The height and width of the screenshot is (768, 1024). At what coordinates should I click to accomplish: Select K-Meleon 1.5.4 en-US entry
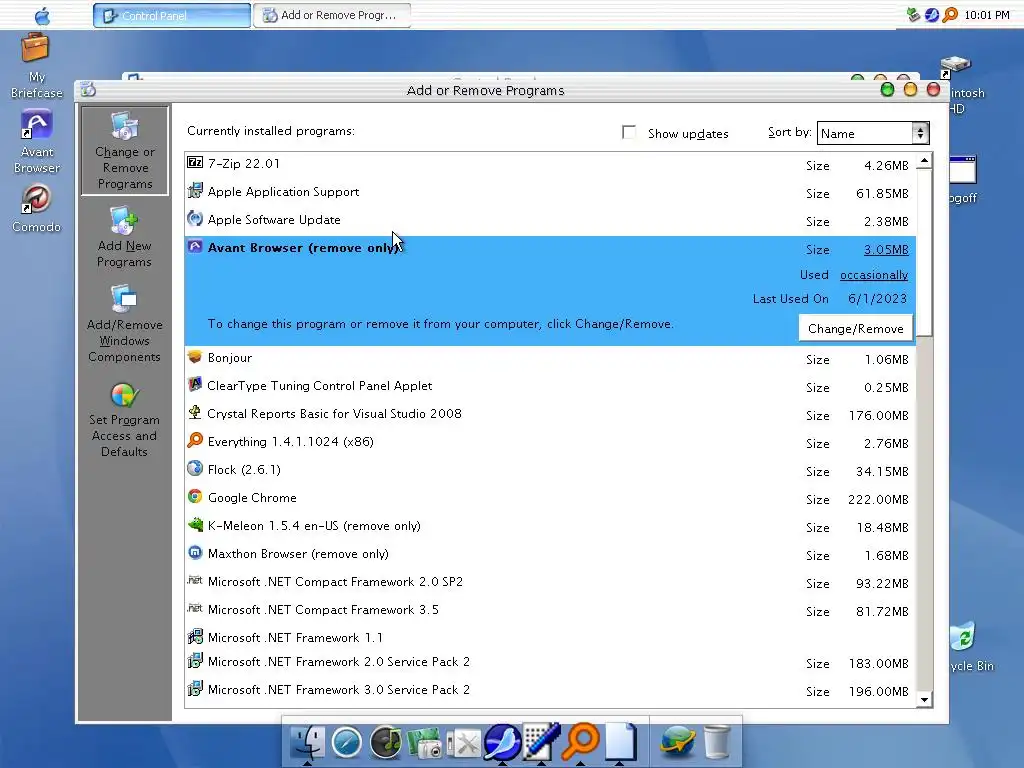tap(550, 527)
